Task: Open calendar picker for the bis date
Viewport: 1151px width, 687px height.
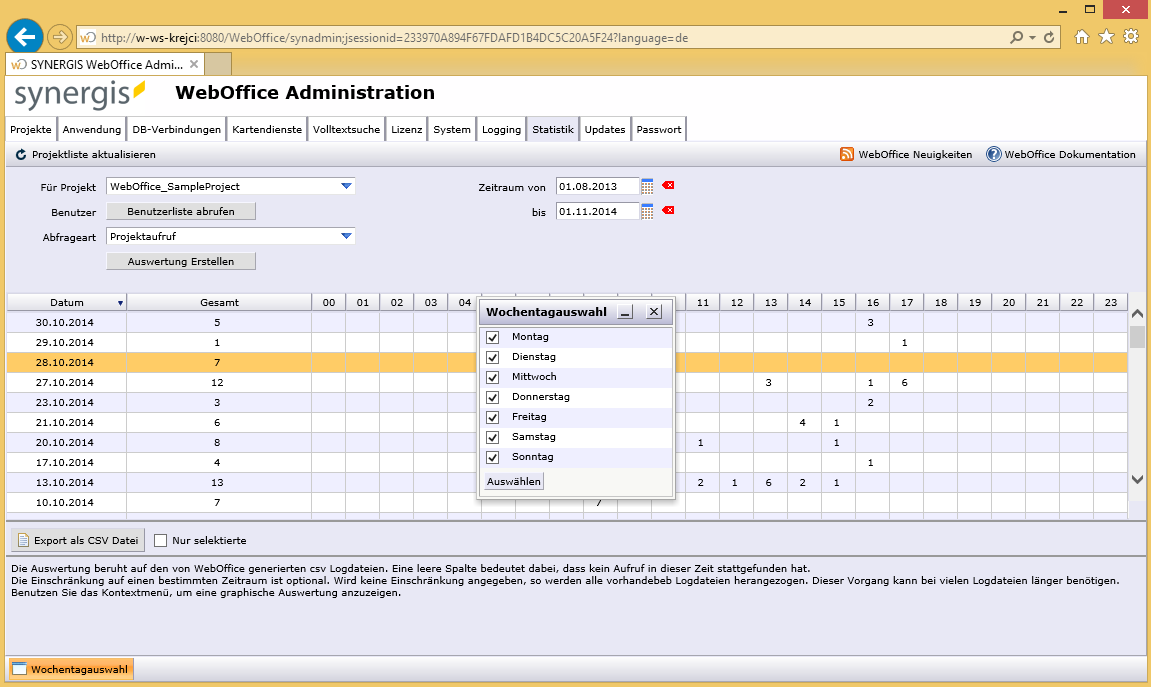Action: tap(647, 211)
